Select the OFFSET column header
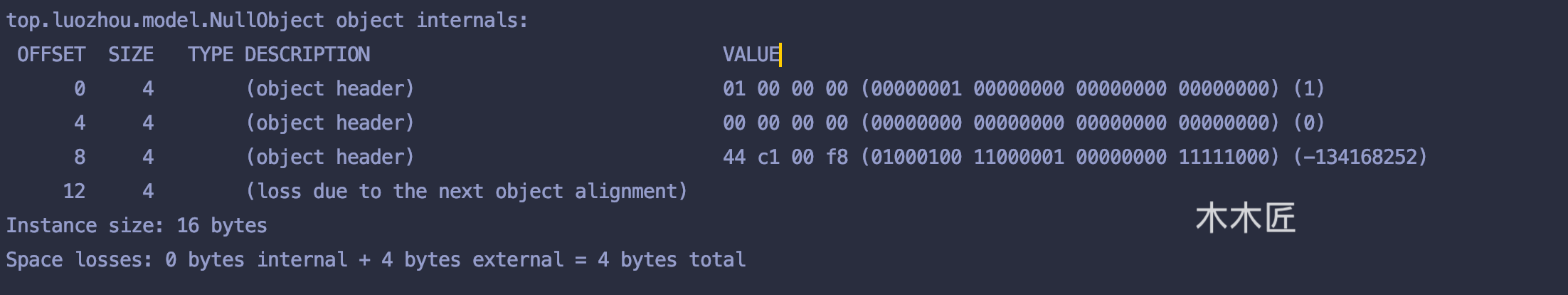The height and width of the screenshot is (295, 1568). coord(51,55)
